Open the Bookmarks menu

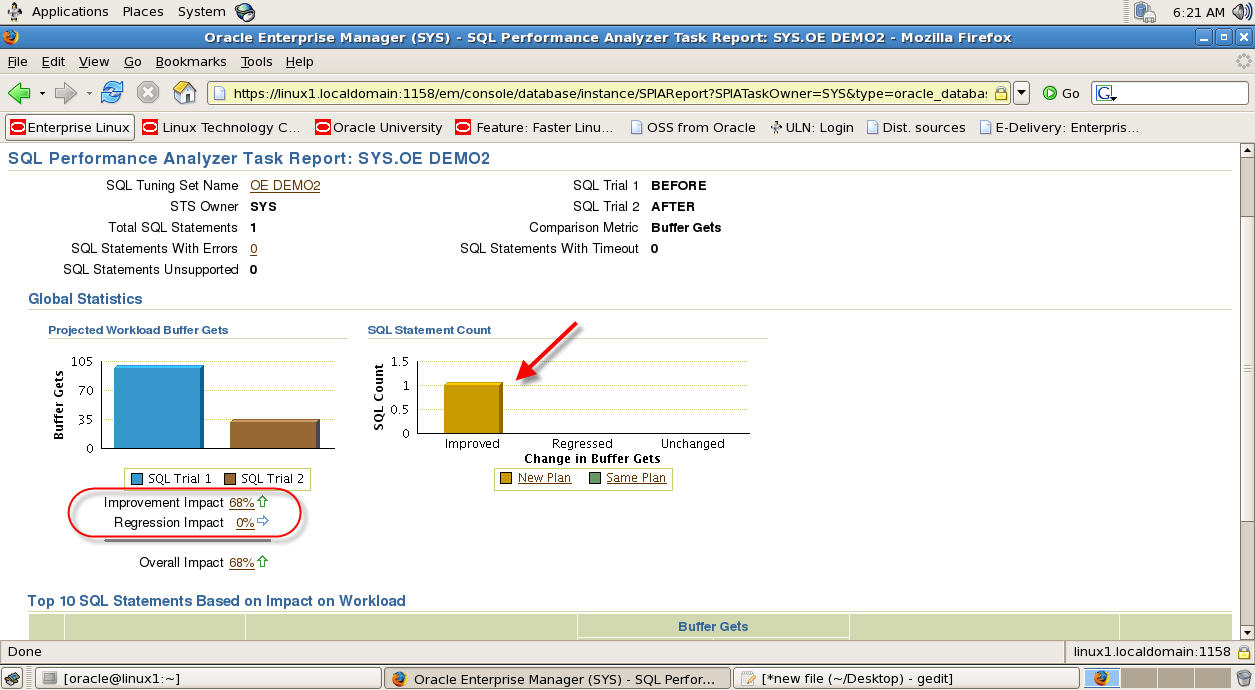tap(190, 61)
